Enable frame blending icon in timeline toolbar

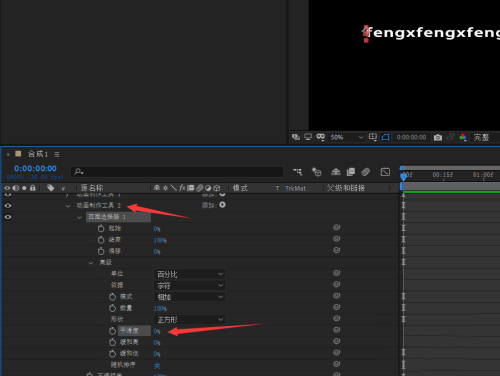(x=351, y=172)
